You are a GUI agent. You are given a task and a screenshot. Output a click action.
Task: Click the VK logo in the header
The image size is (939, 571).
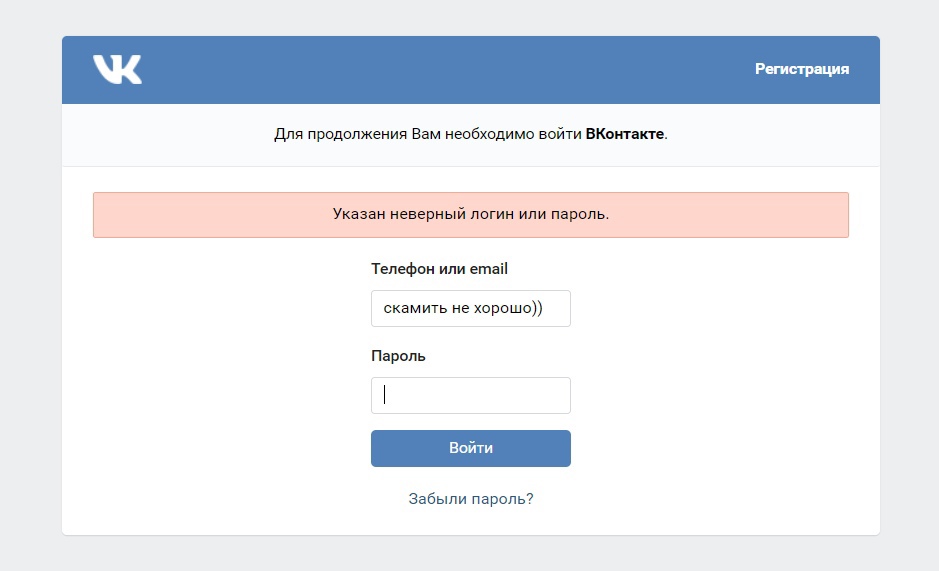[117, 69]
